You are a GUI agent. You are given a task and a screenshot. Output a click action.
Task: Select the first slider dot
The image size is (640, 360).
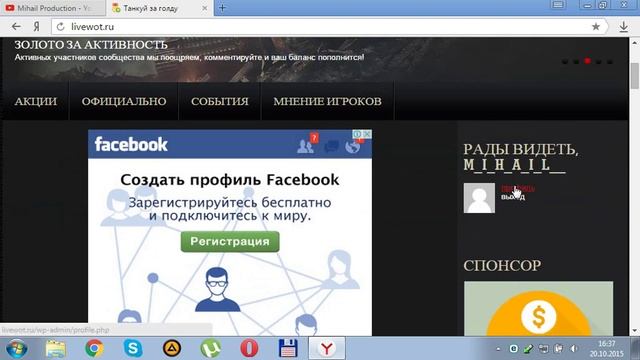tap(564, 62)
